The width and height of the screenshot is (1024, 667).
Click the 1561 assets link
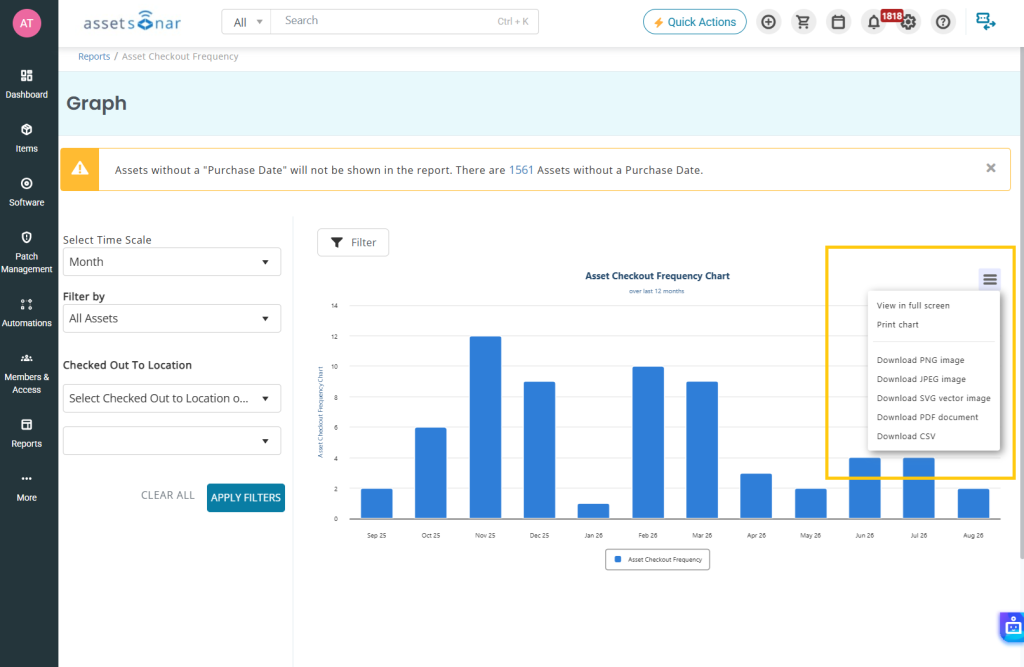point(521,170)
